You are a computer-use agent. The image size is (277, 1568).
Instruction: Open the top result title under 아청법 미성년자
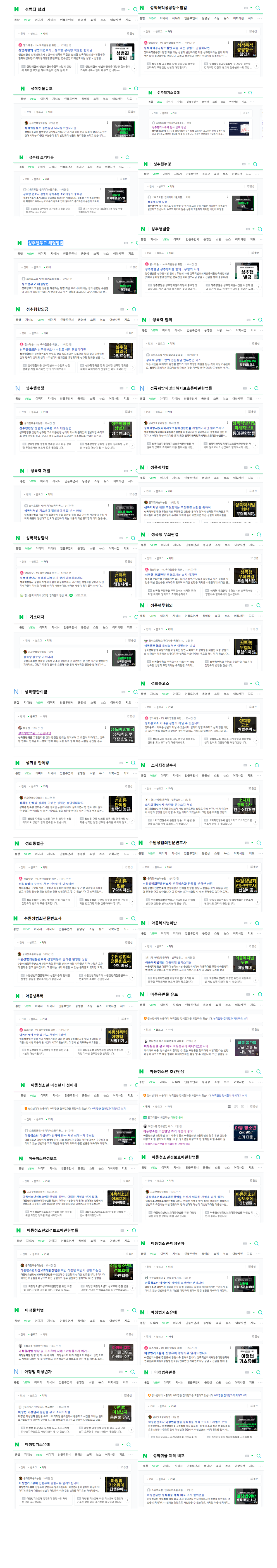click(x=44, y=1412)
